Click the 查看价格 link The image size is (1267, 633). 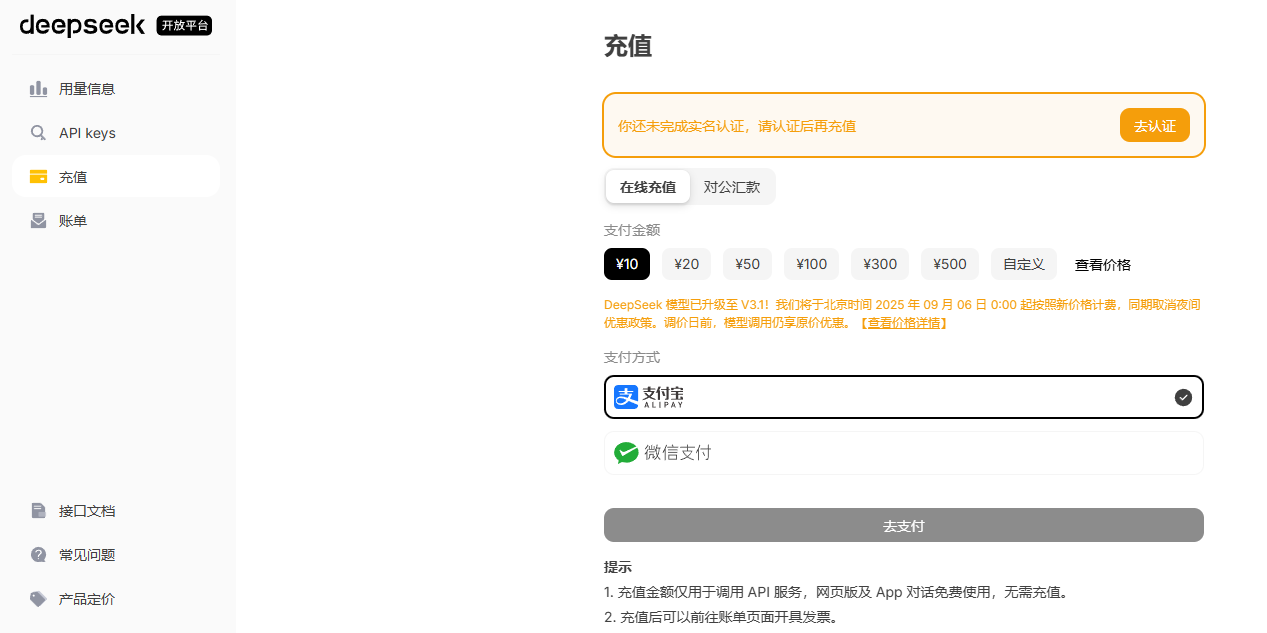tap(1103, 265)
